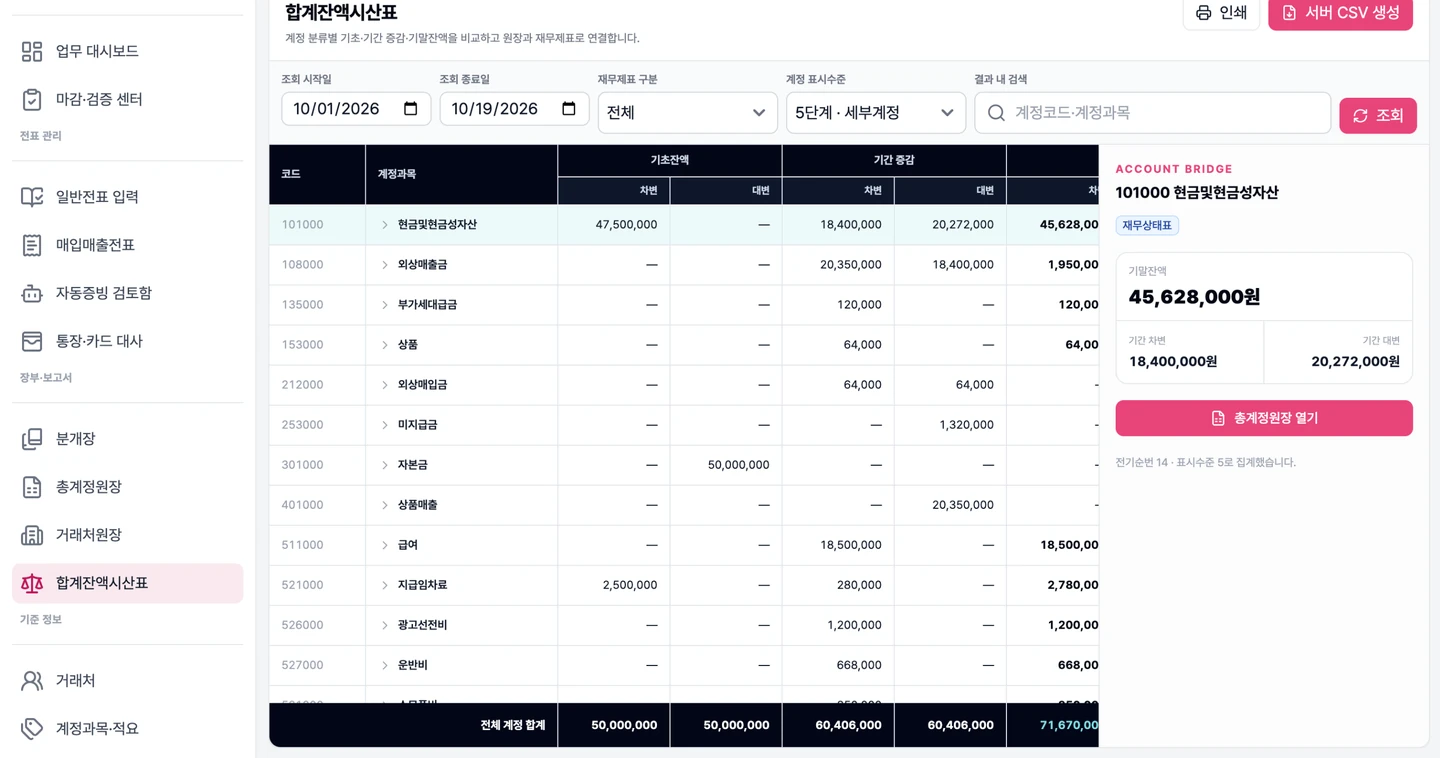Click the 20,272,000원 기간 대변 value
Image resolution: width=1440 pixels, height=758 pixels.
click(x=1355, y=362)
